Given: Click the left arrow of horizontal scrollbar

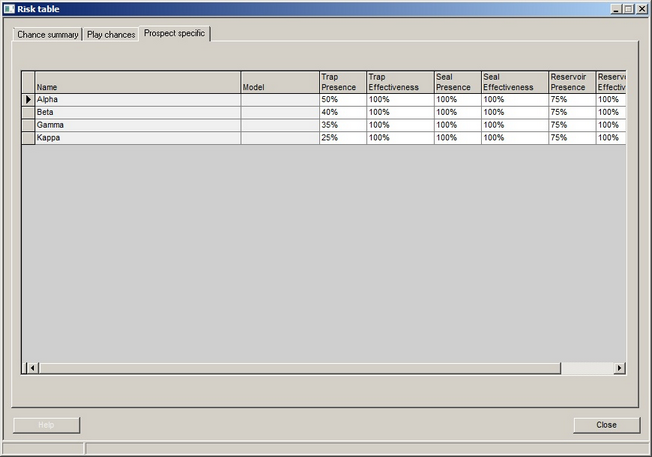Looking at the screenshot, I should click(32, 368).
